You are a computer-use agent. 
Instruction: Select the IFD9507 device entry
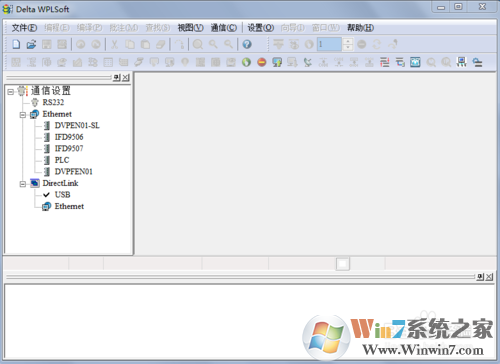pyautogui.click(x=69, y=148)
